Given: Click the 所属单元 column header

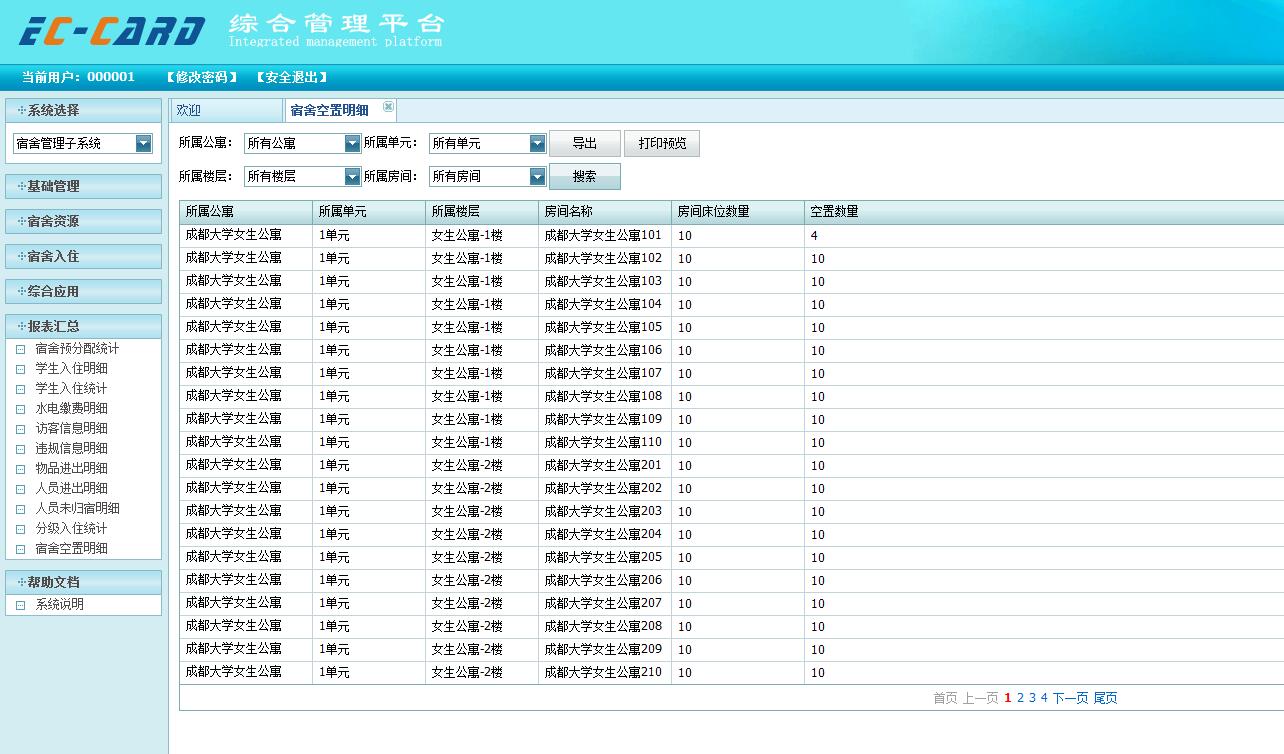Looking at the screenshot, I should pyautogui.click(x=369, y=212).
